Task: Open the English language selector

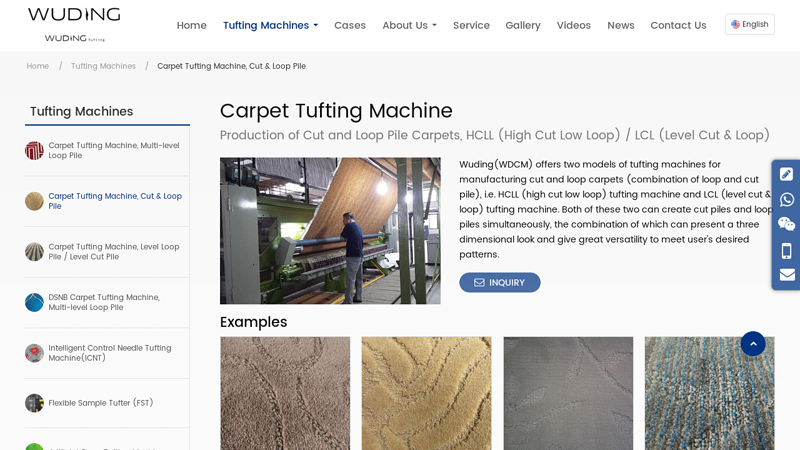Action: (749, 24)
